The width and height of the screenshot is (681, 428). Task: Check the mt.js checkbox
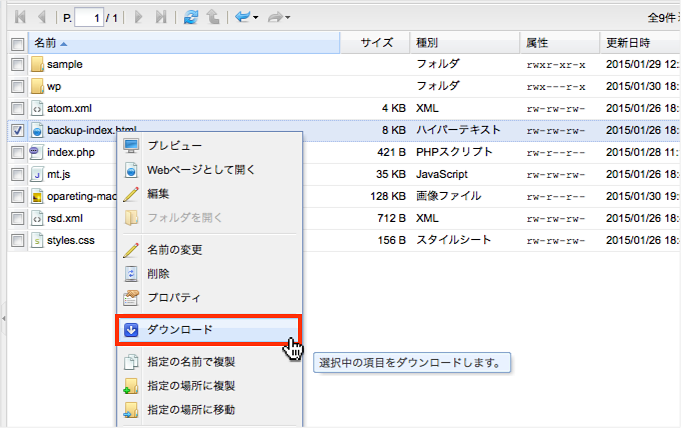(x=17, y=174)
